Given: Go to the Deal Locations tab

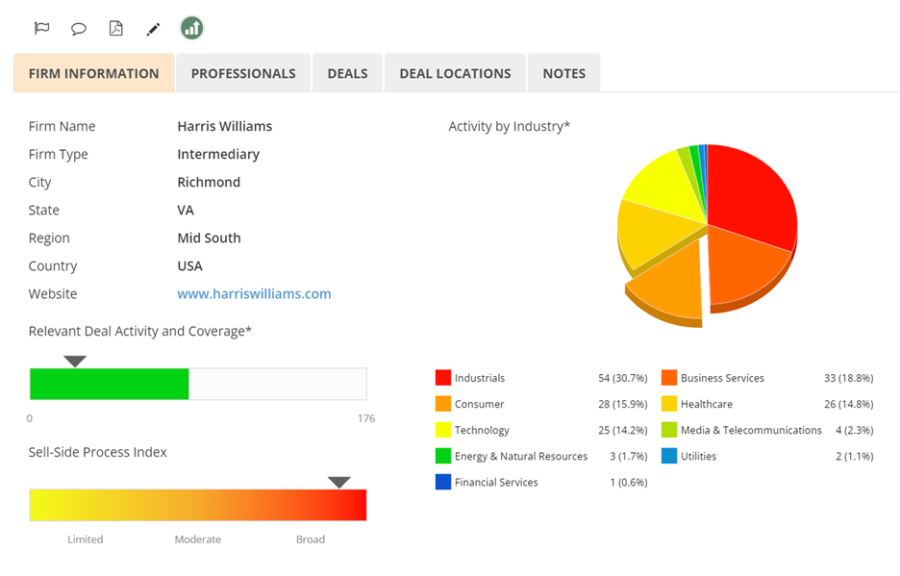Looking at the screenshot, I should (455, 73).
